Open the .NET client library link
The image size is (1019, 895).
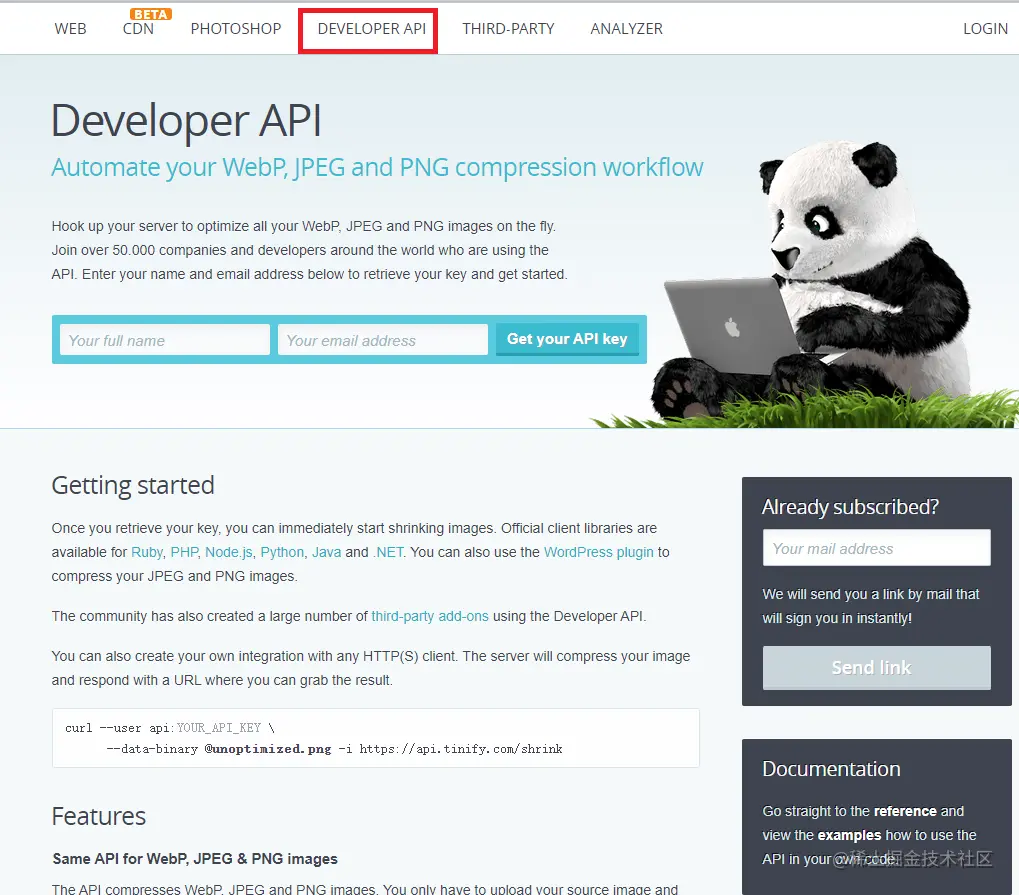(x=389, y=552)
